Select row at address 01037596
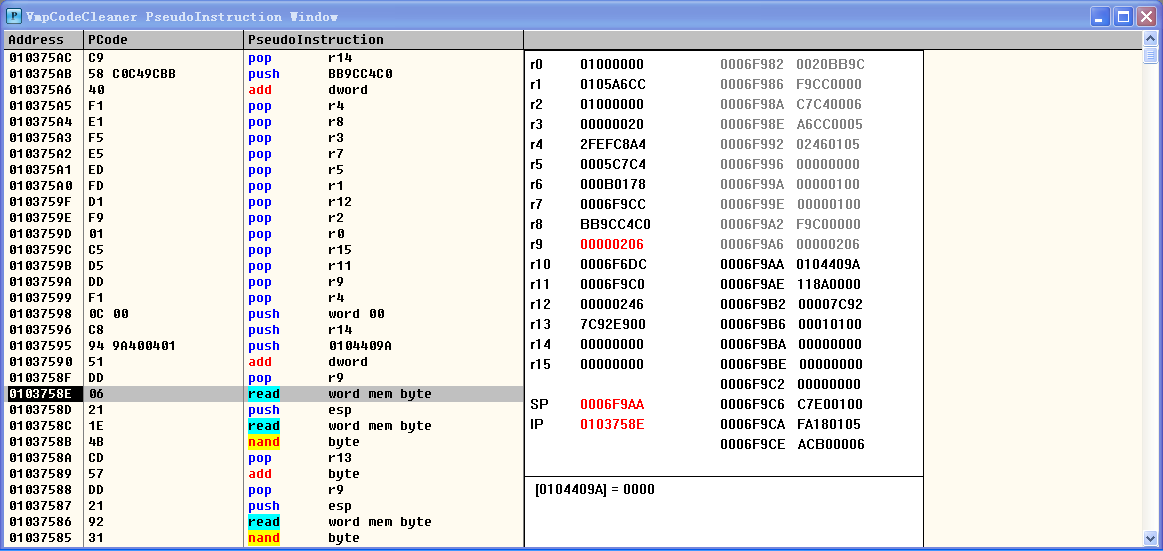This screenshot has height=551, width=1163. click(264, 329)
